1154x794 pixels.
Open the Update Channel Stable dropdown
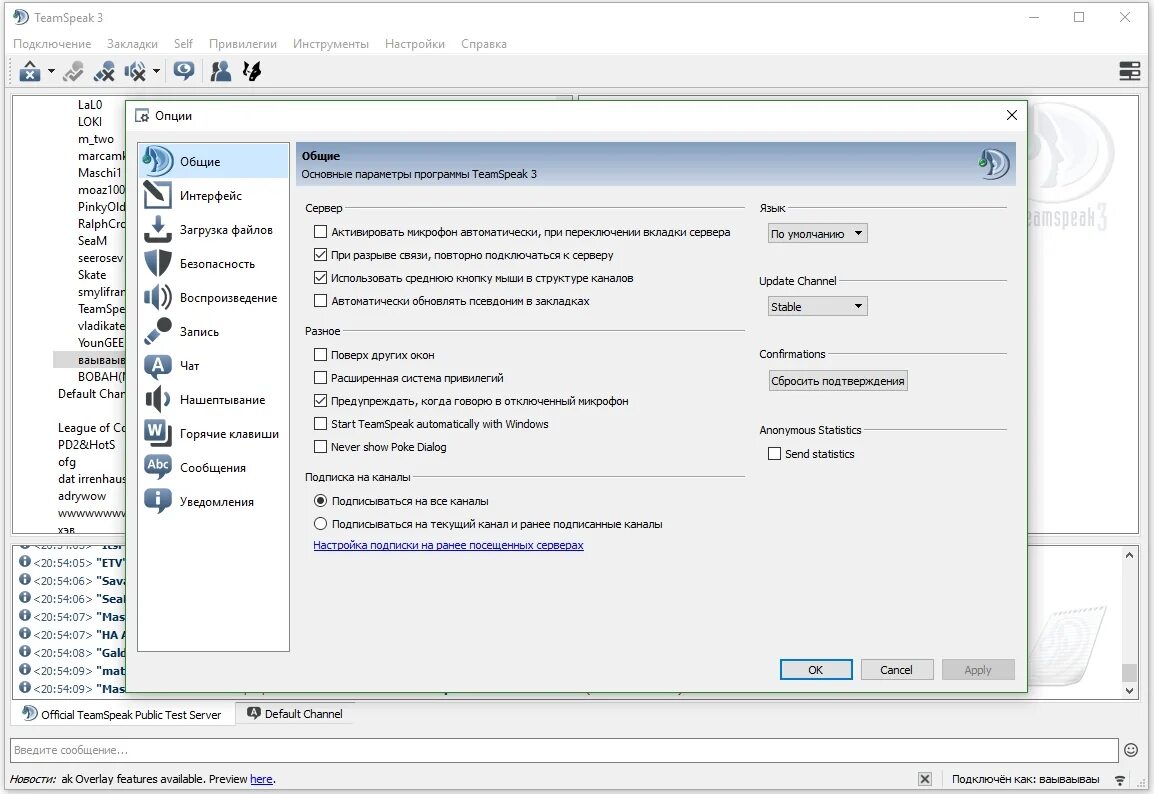[x=817, y=307]
